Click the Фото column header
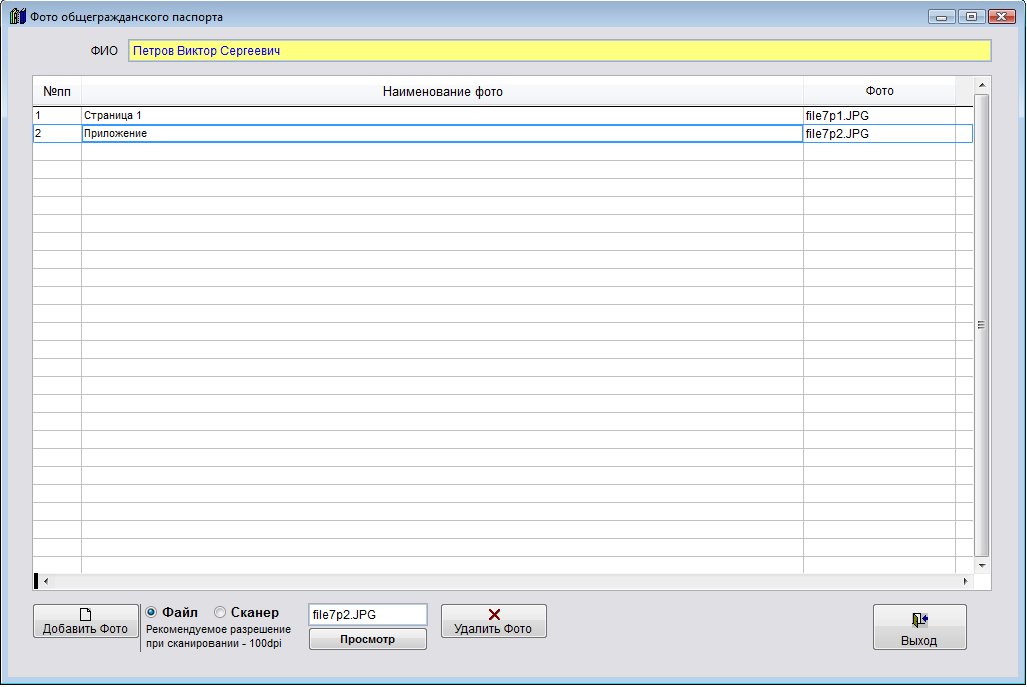The width and height of the screenshot is (1027, 687). (879, 91)
